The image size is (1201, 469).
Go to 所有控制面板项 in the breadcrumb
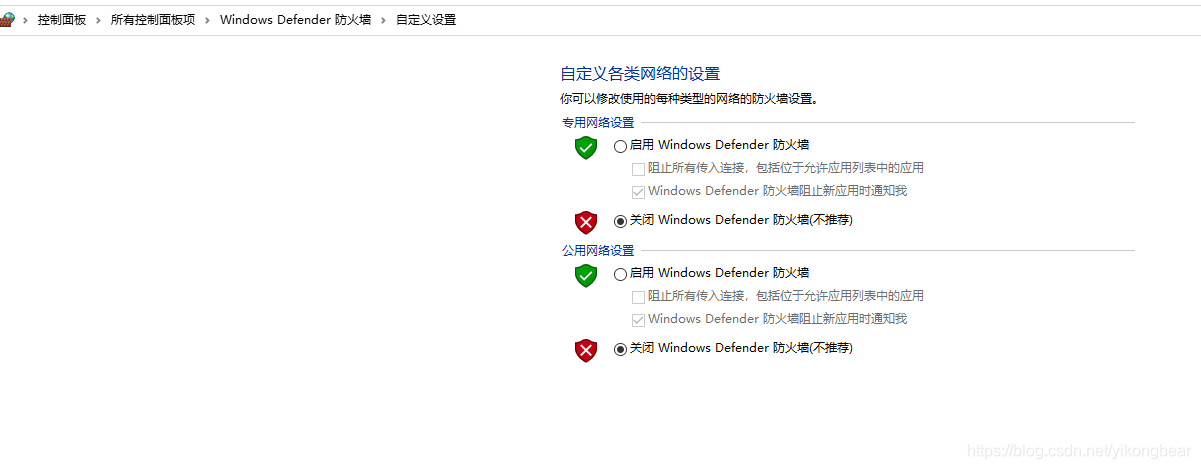[153, 20]
